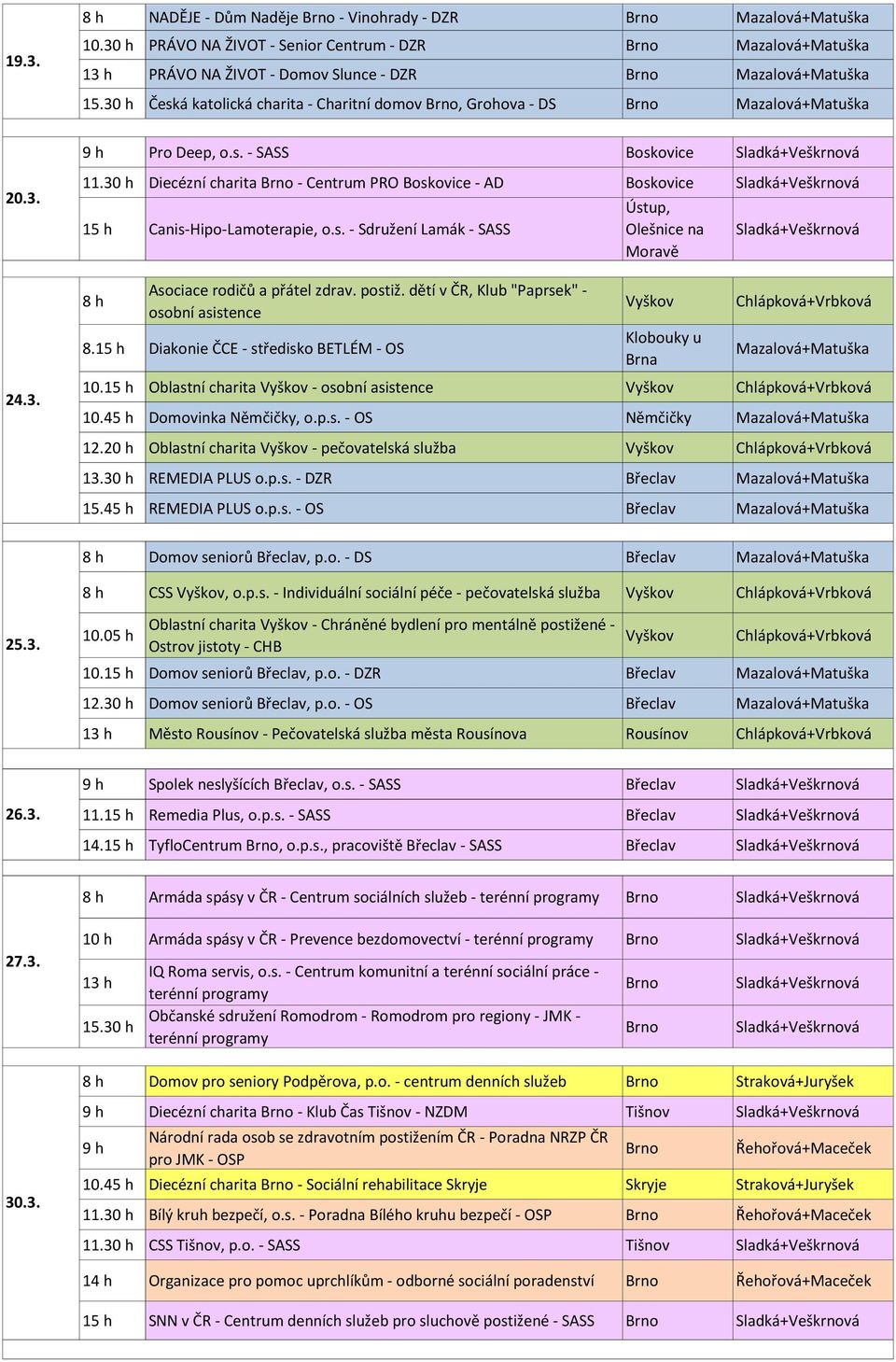Select 'Strakova+Juryšek' in the Podpěrova row
The width and height of the screenshot is (896, 1362).
coord(794,1082)
